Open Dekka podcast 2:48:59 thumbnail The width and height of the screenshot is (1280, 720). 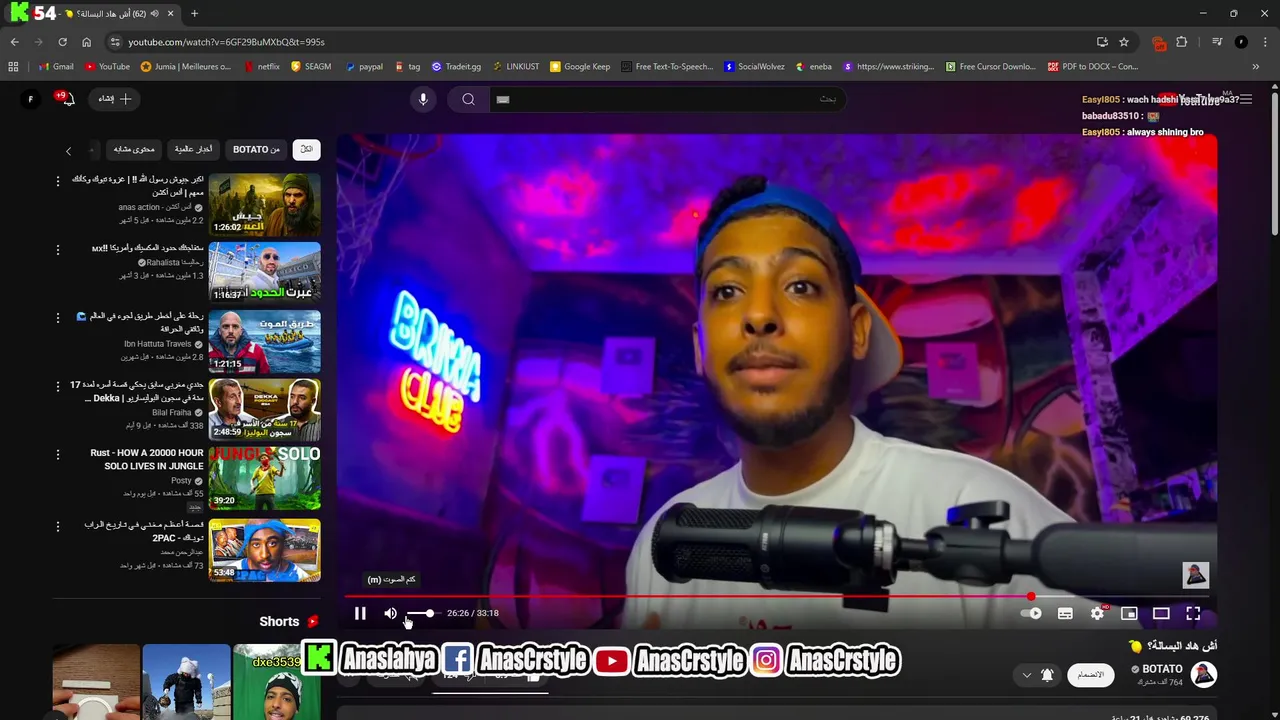(x=264, y=409)
